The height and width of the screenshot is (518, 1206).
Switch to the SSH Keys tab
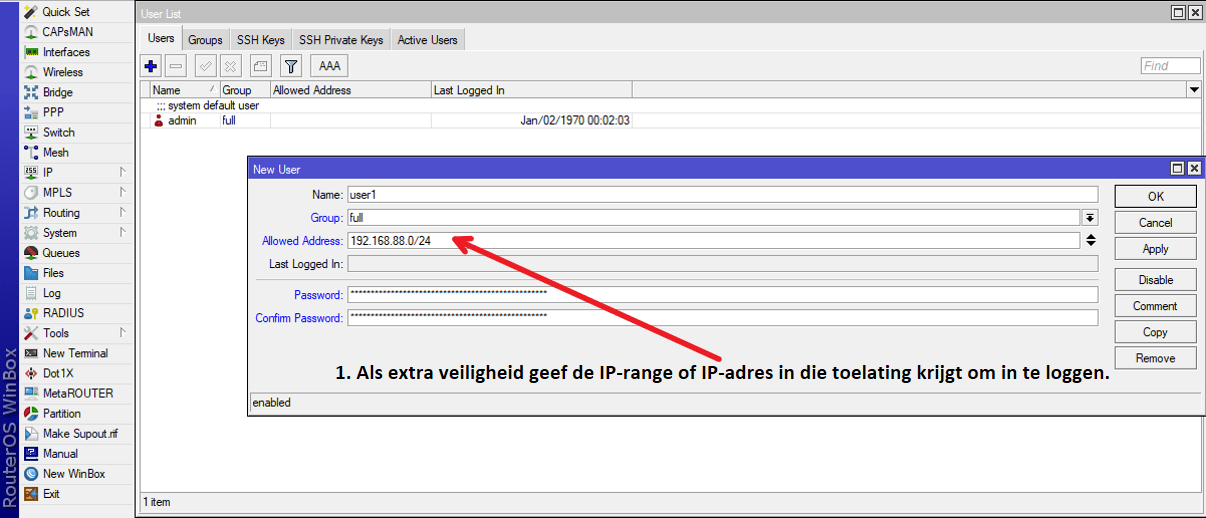coord(260,40)
